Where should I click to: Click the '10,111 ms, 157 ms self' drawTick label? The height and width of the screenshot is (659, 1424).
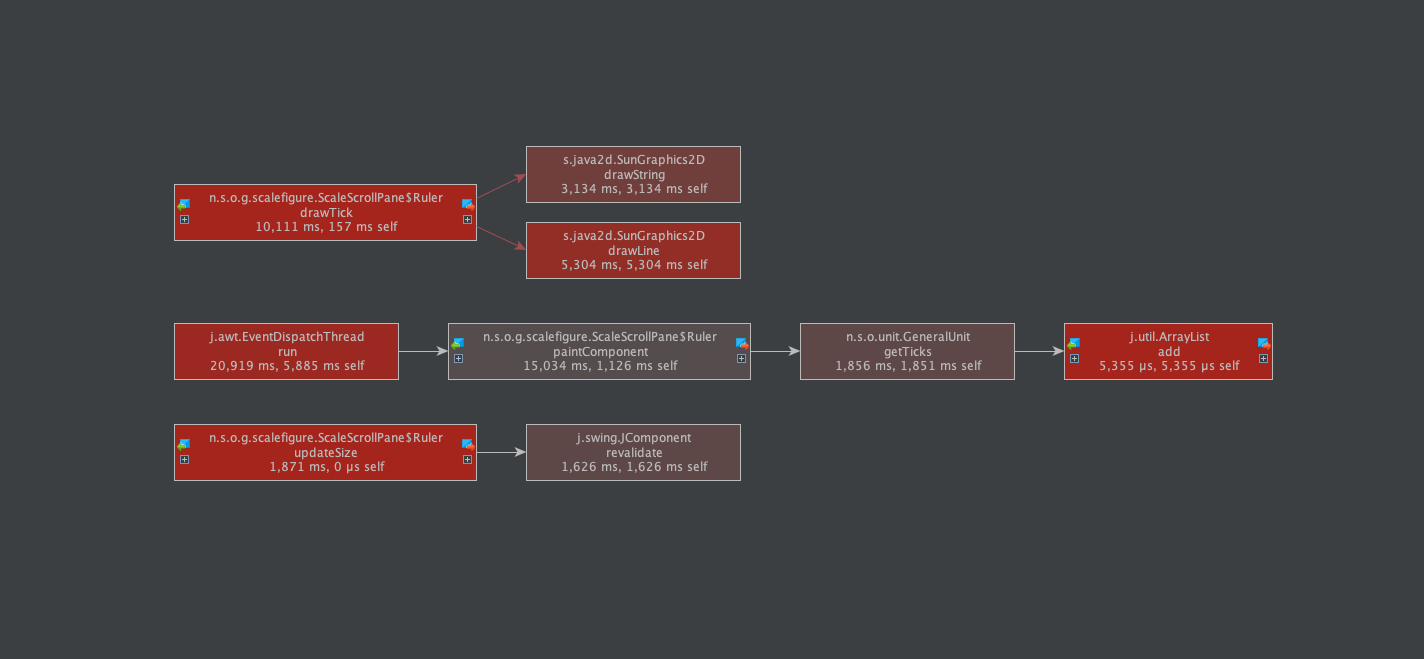tap(326, 227)
